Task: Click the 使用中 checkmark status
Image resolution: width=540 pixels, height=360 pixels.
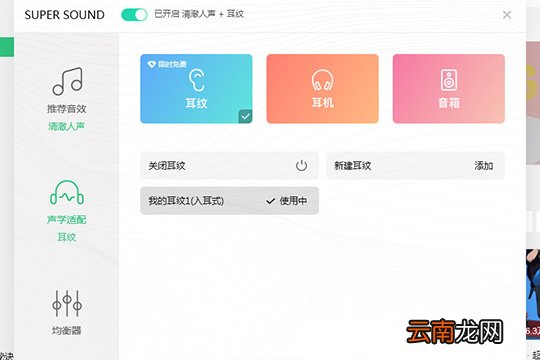Action: [x=286, y=201]
